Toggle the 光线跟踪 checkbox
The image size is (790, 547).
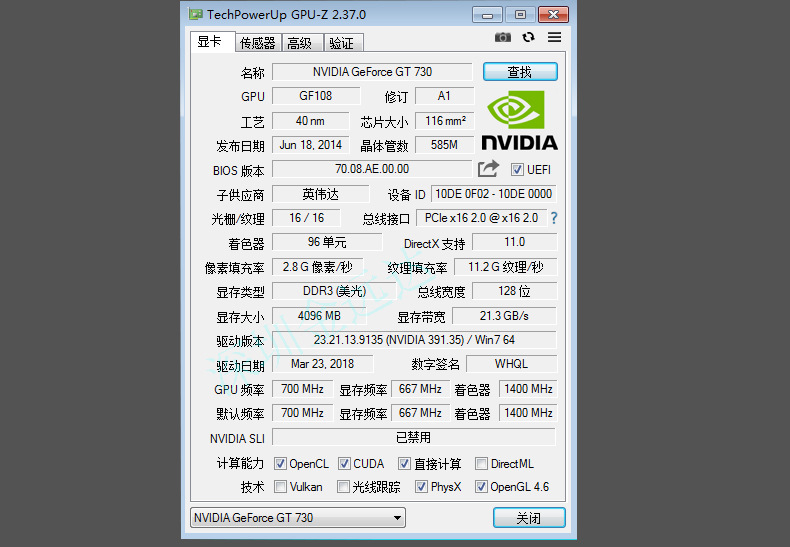(x=343, y=487)
